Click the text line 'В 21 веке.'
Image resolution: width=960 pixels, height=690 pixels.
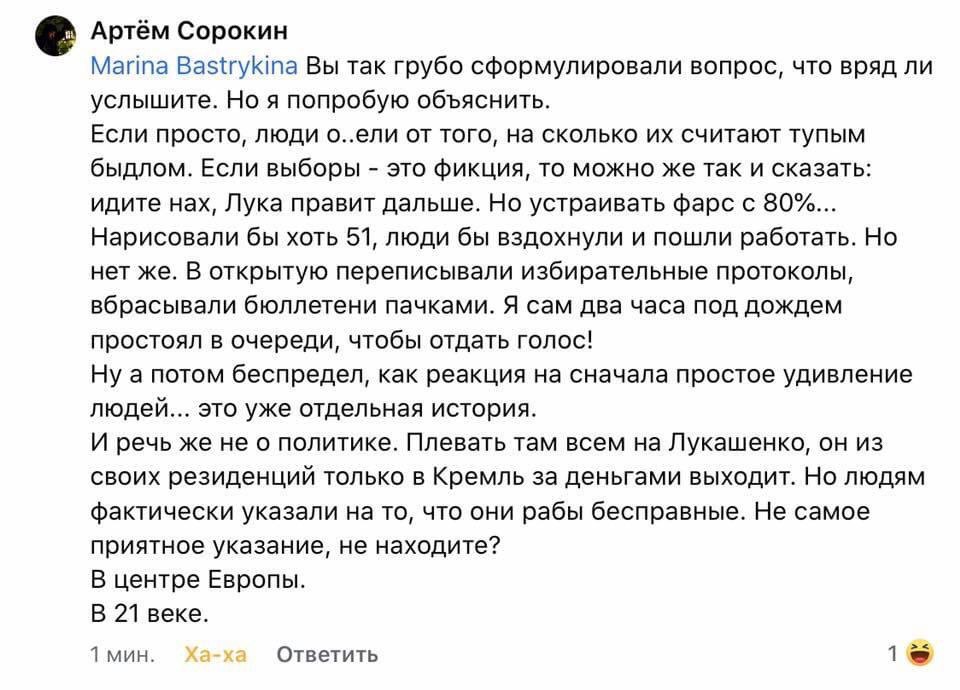point(149,613)
